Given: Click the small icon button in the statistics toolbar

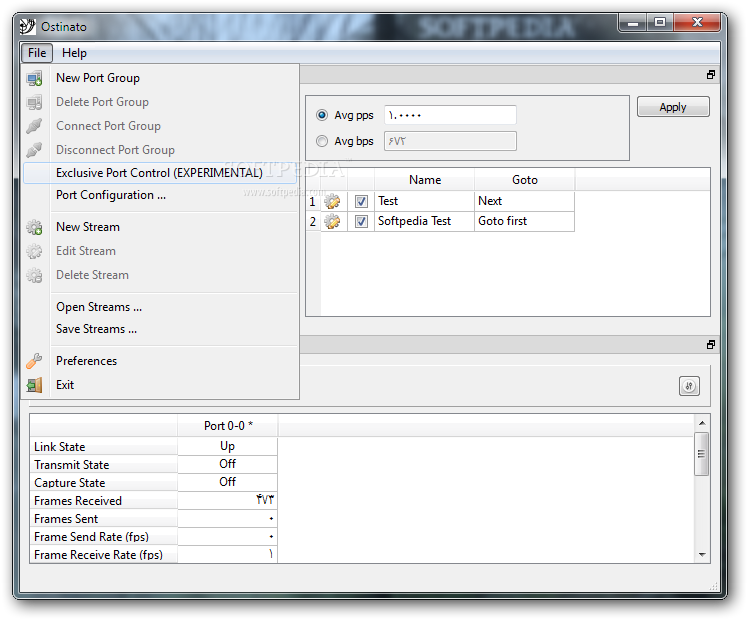Looking at the screenshot, I should [x=689, y=386].
